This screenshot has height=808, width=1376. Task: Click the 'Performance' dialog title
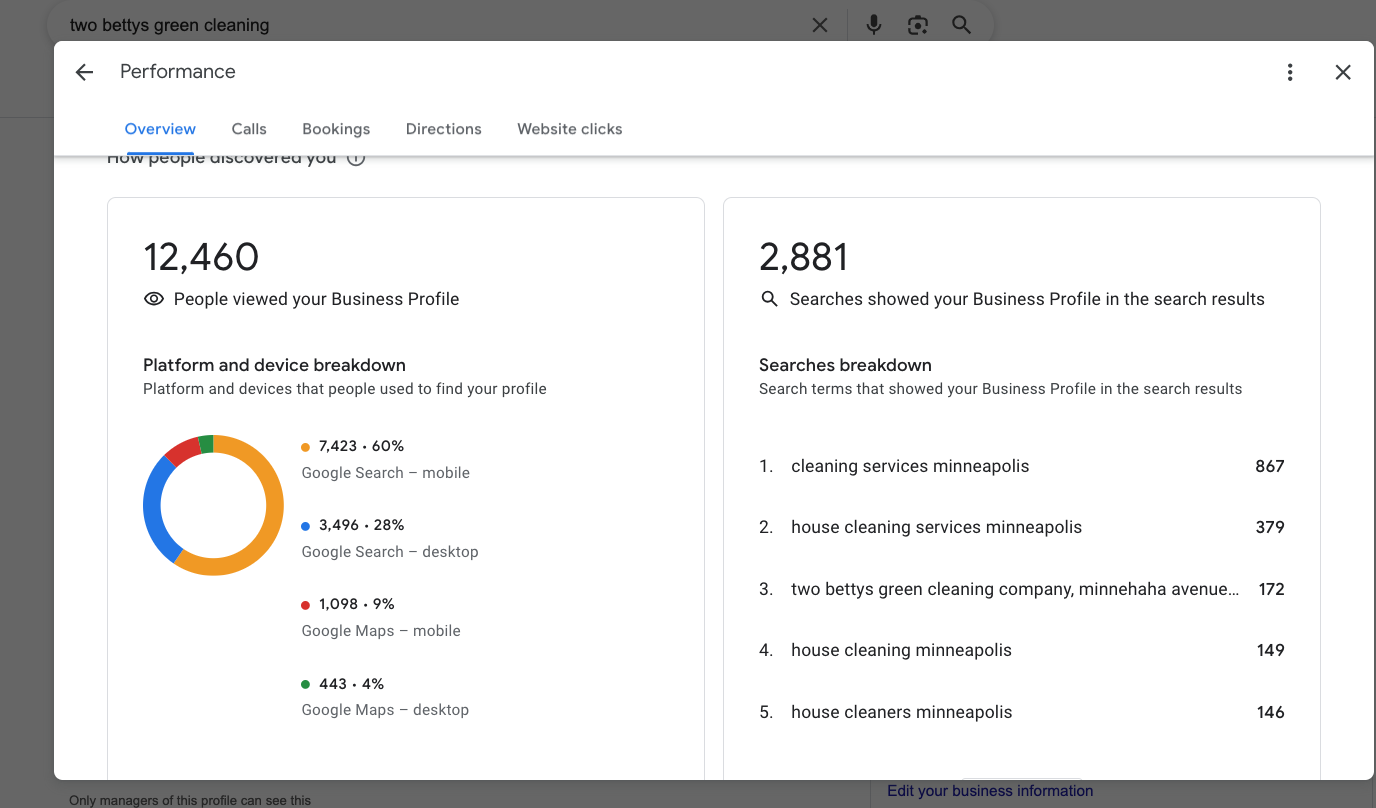click(178, 72)
